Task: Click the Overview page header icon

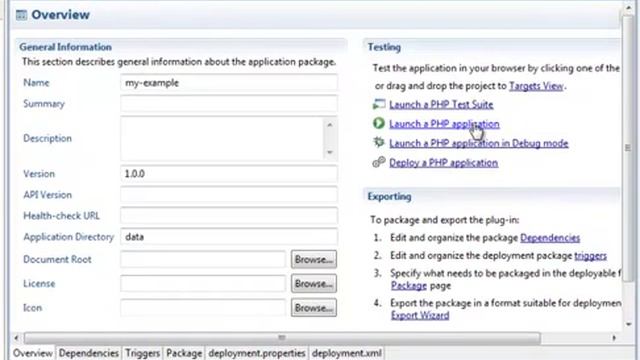Action: (21, 15)
